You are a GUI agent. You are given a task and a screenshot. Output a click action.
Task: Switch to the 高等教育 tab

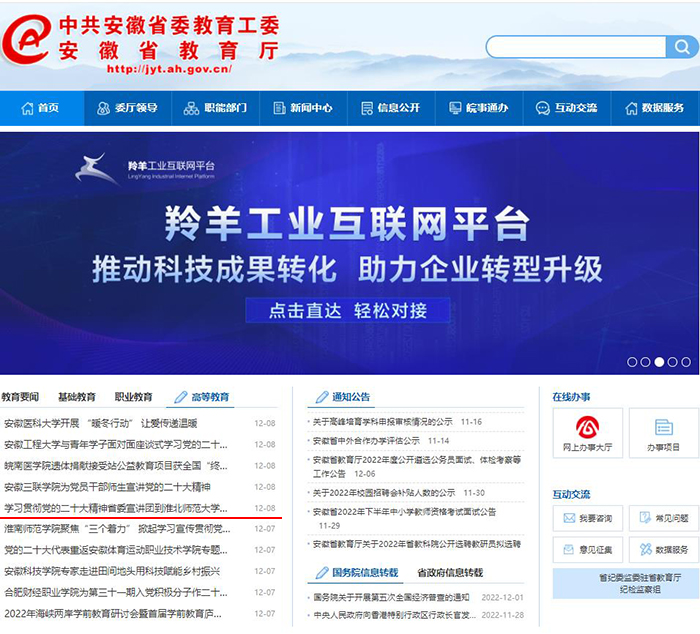click(210, 397)
